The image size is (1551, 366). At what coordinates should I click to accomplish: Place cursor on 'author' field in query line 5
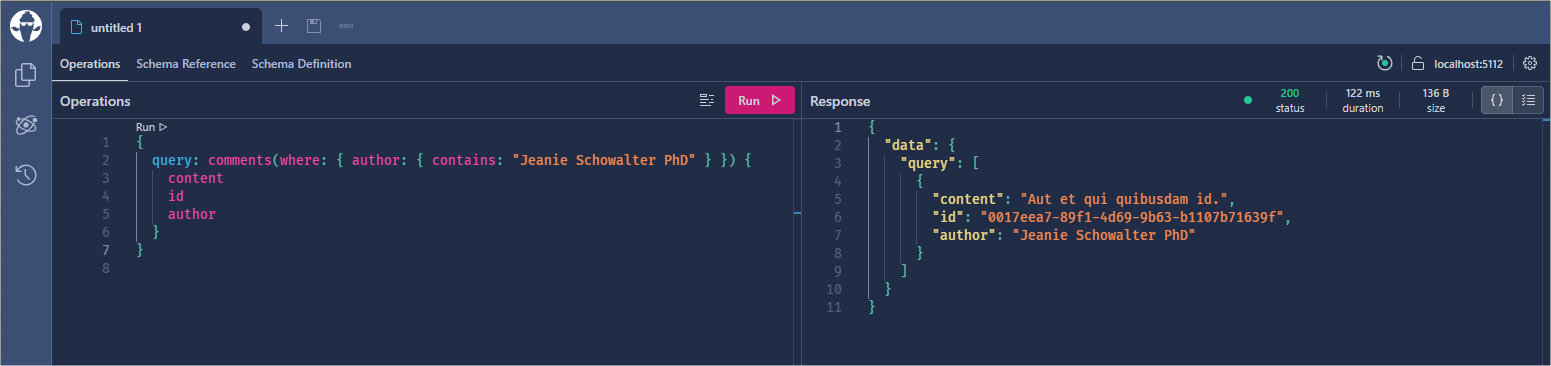[x=191, y=214]
